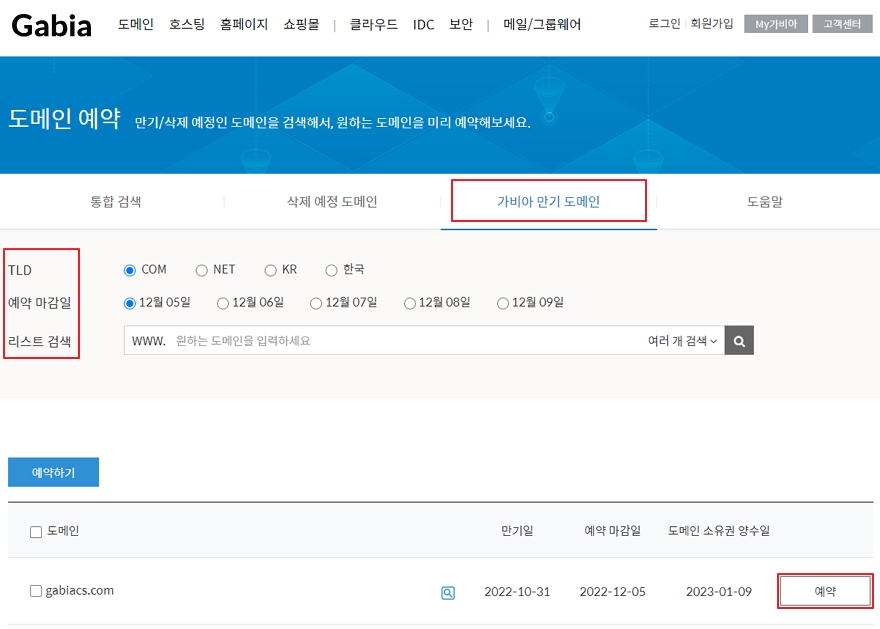Open the 호스팅 menu
Image resolution: width=880 pixels, height=629 pixels.
pos(187,24)
